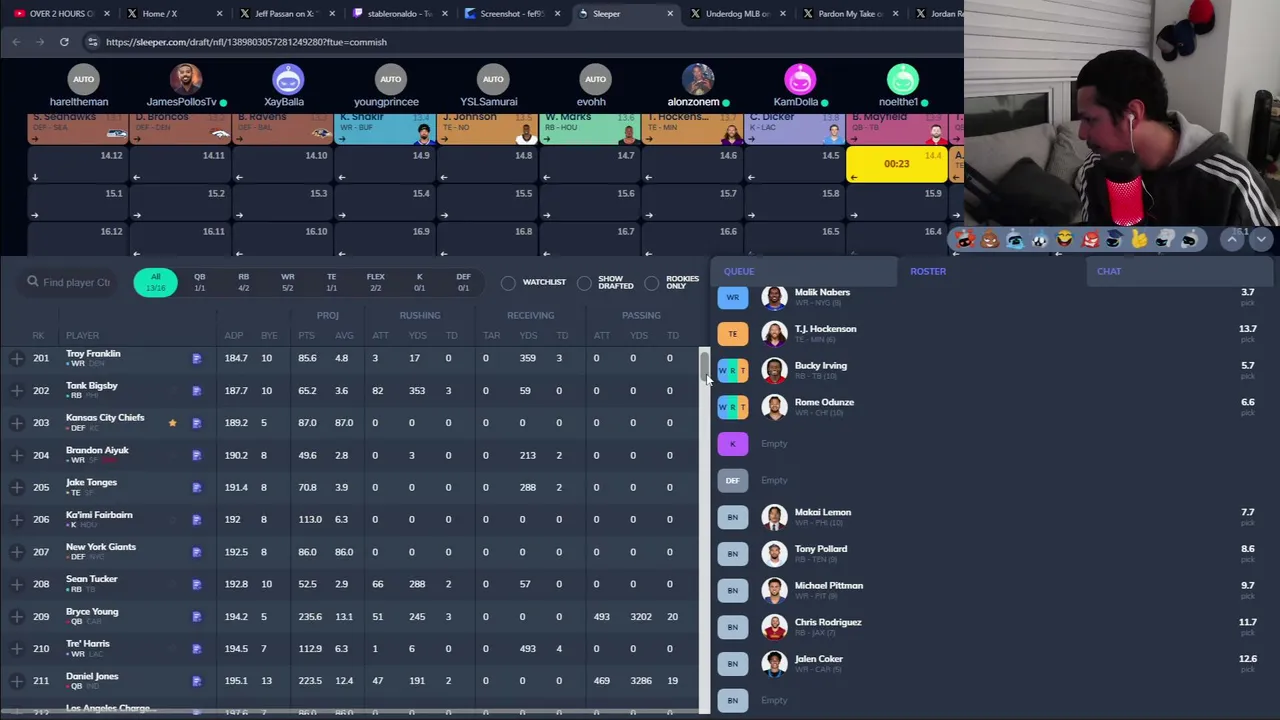Filter players by QB position
This screenshot has width=1280, height=720.
tap(199, 282)
